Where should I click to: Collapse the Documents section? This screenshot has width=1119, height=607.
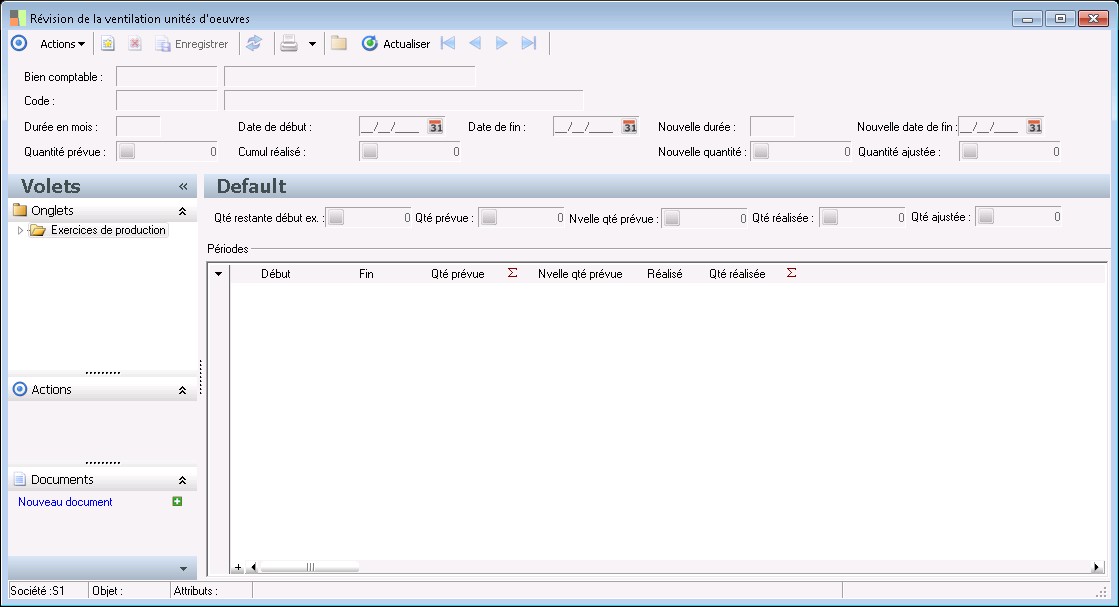click(182, 480)
